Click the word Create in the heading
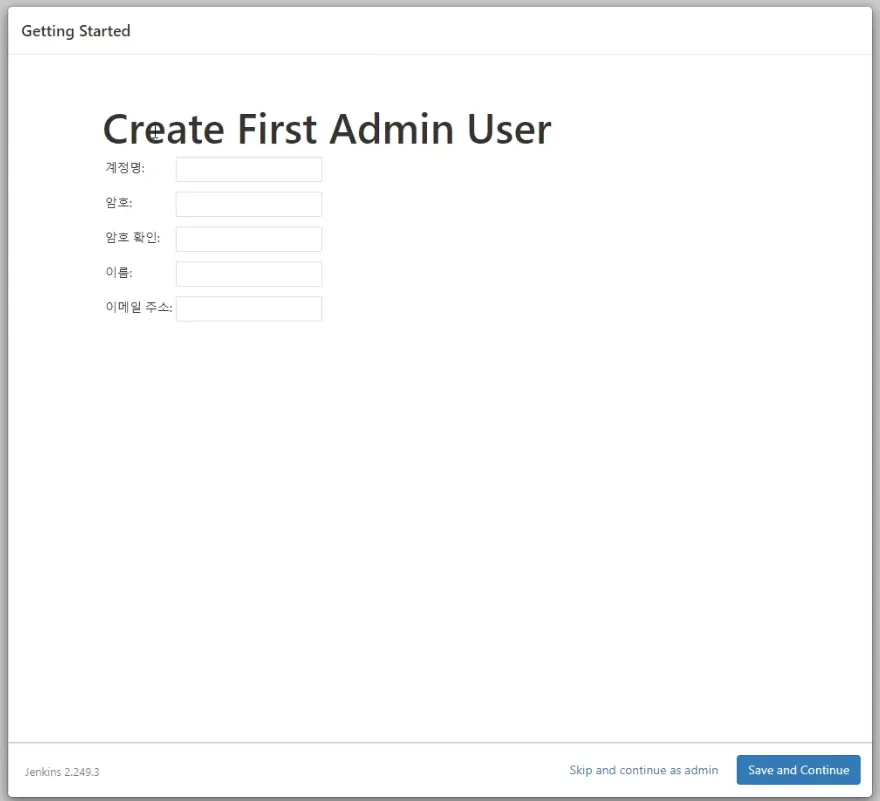This screenshot has width=880, height=801. point(163,130)
